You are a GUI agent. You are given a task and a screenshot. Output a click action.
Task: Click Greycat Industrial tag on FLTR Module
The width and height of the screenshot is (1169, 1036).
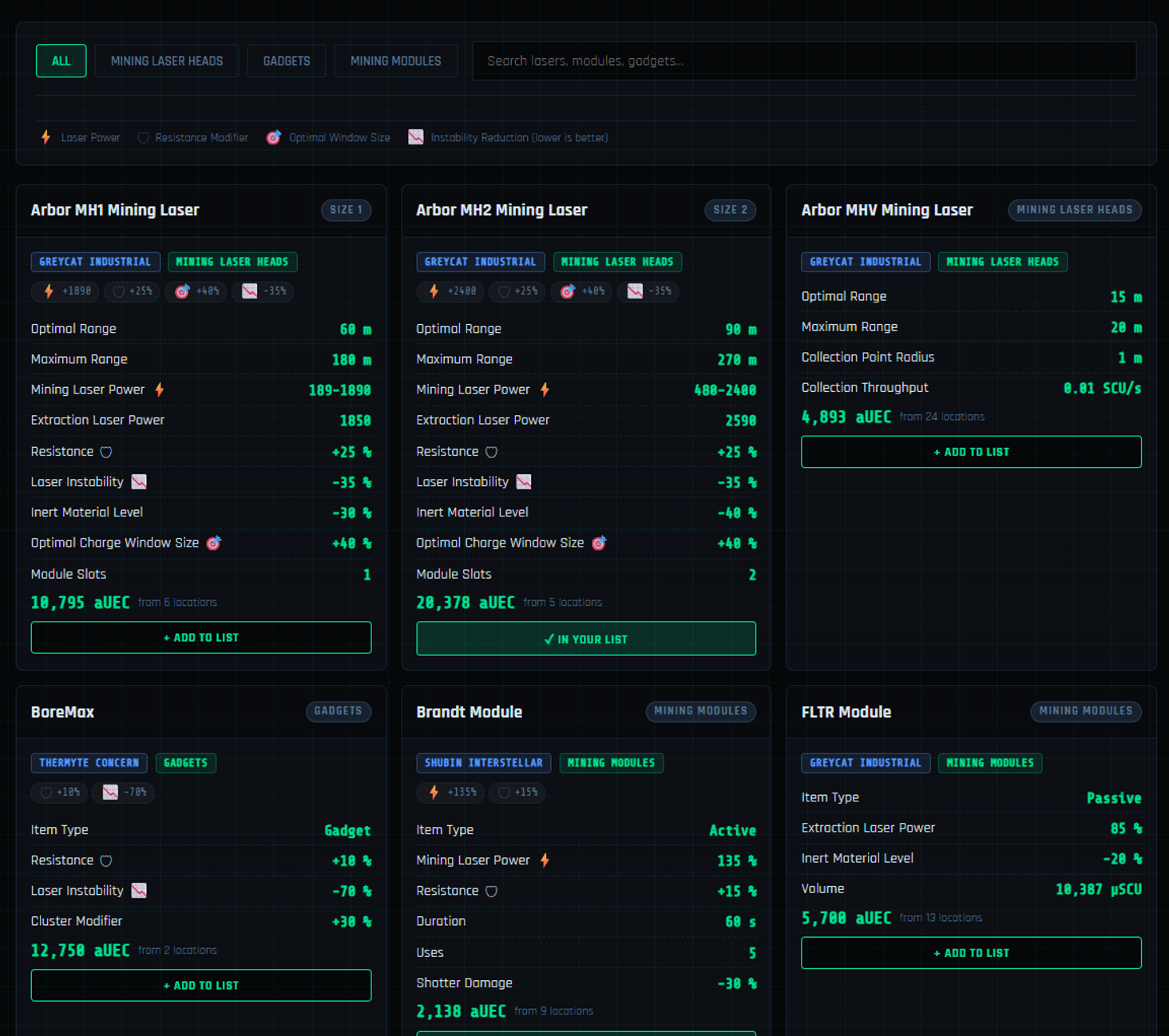pos(866,763)
